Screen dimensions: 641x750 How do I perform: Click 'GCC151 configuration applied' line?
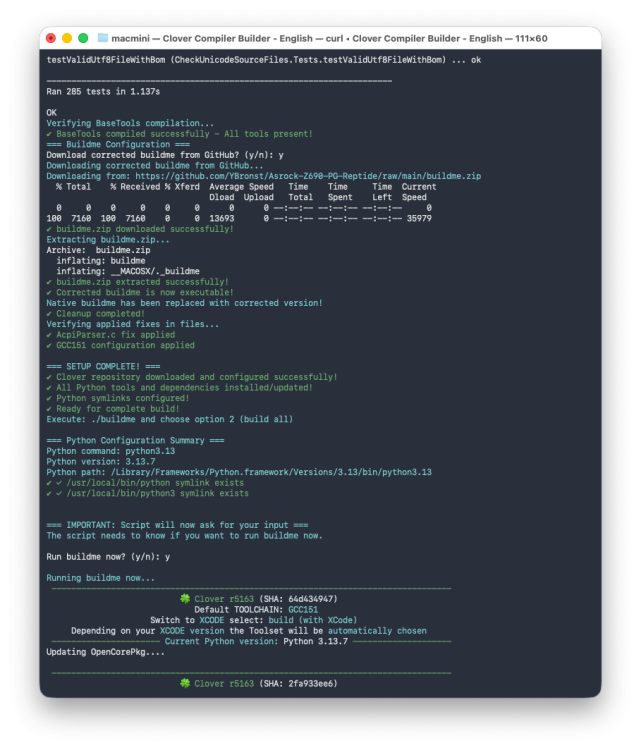tap(121, 345)
